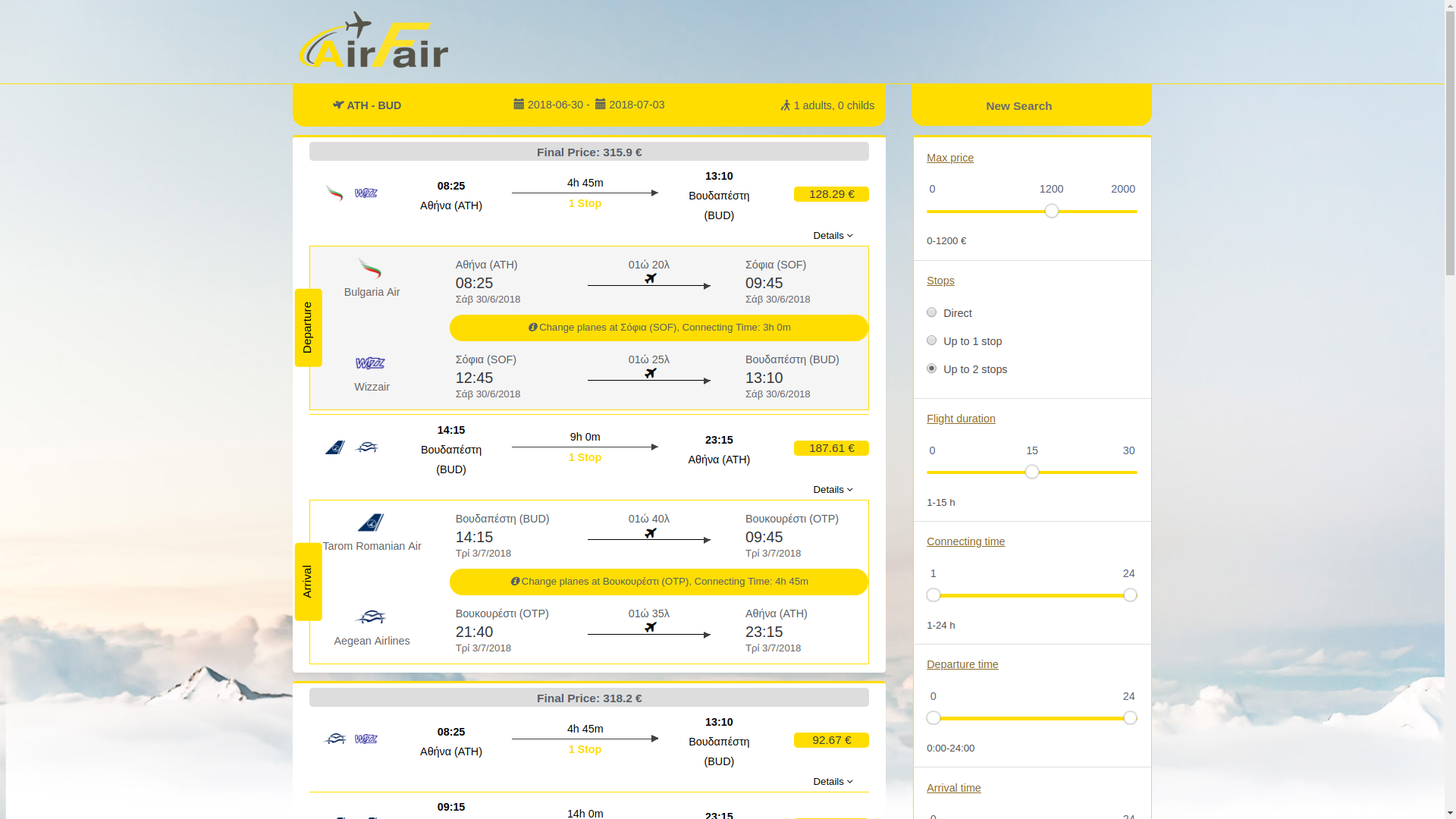
Task: Open Details for the 92.67 € flight
Action: (x=831, y=781)
